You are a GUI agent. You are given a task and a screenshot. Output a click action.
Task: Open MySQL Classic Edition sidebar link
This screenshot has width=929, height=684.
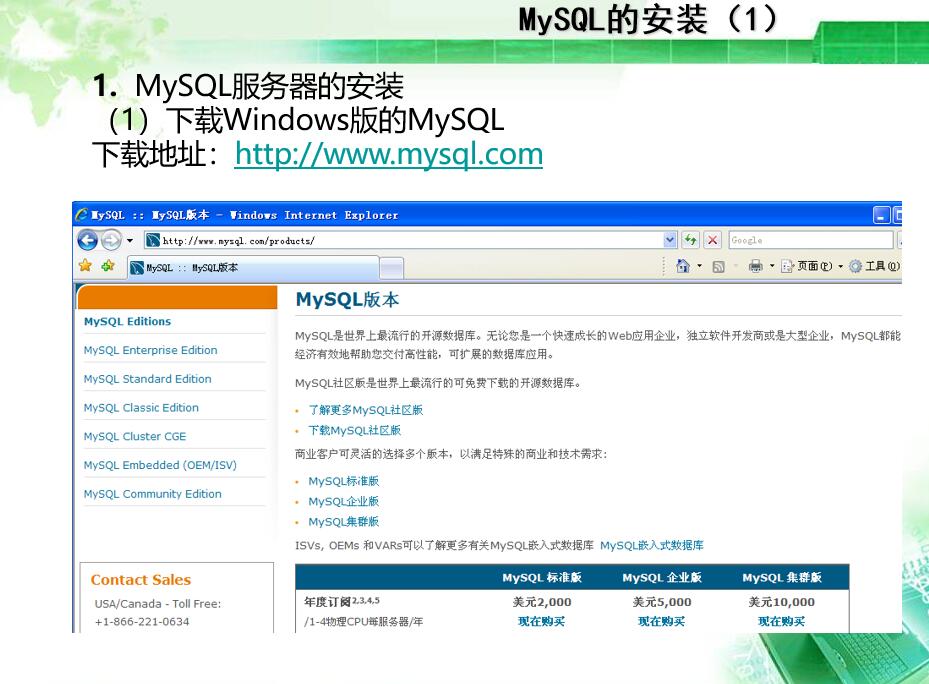[x=141, y=408]
